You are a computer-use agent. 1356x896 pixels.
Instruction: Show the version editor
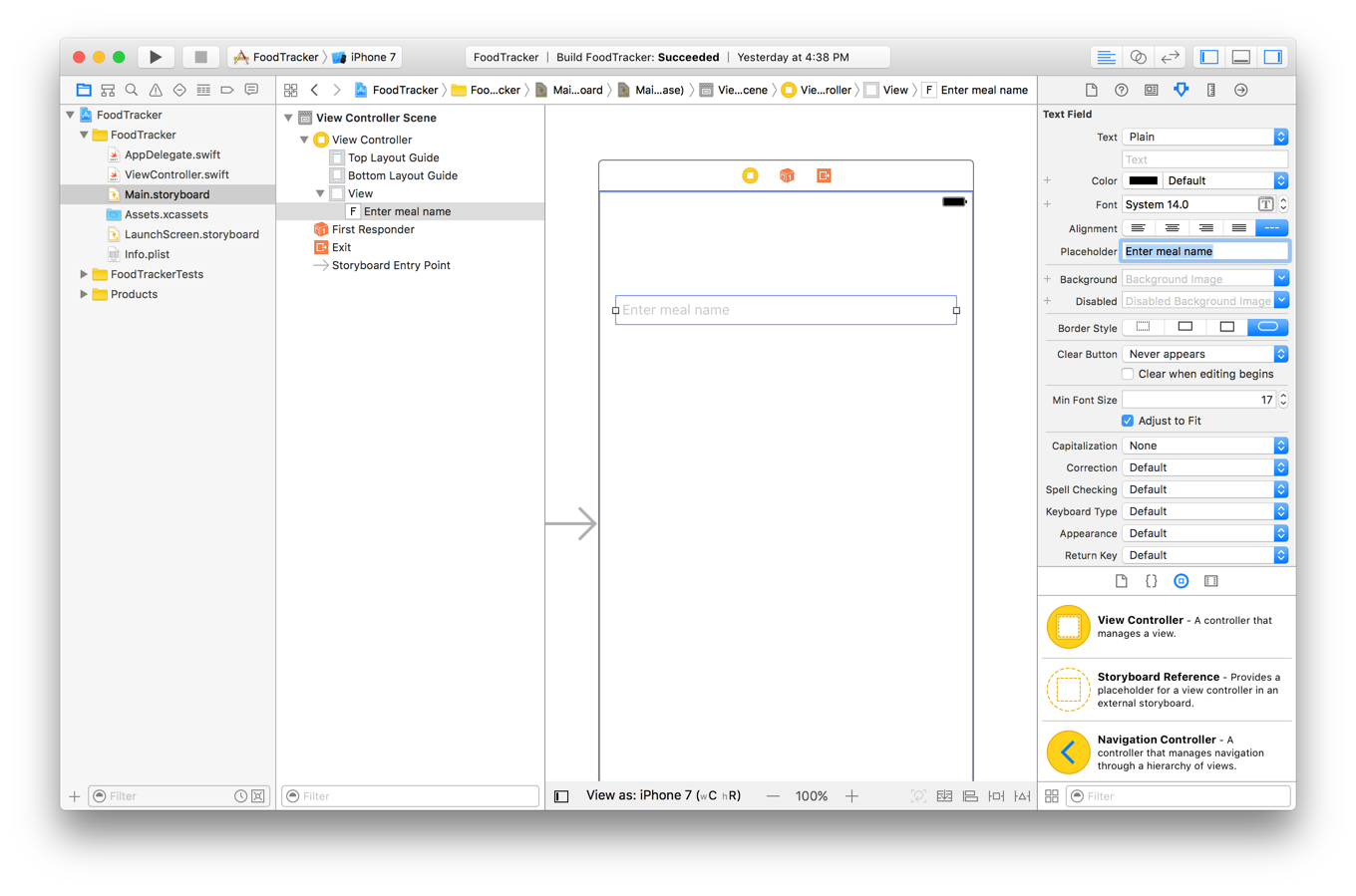click(x=1170, y=57)
